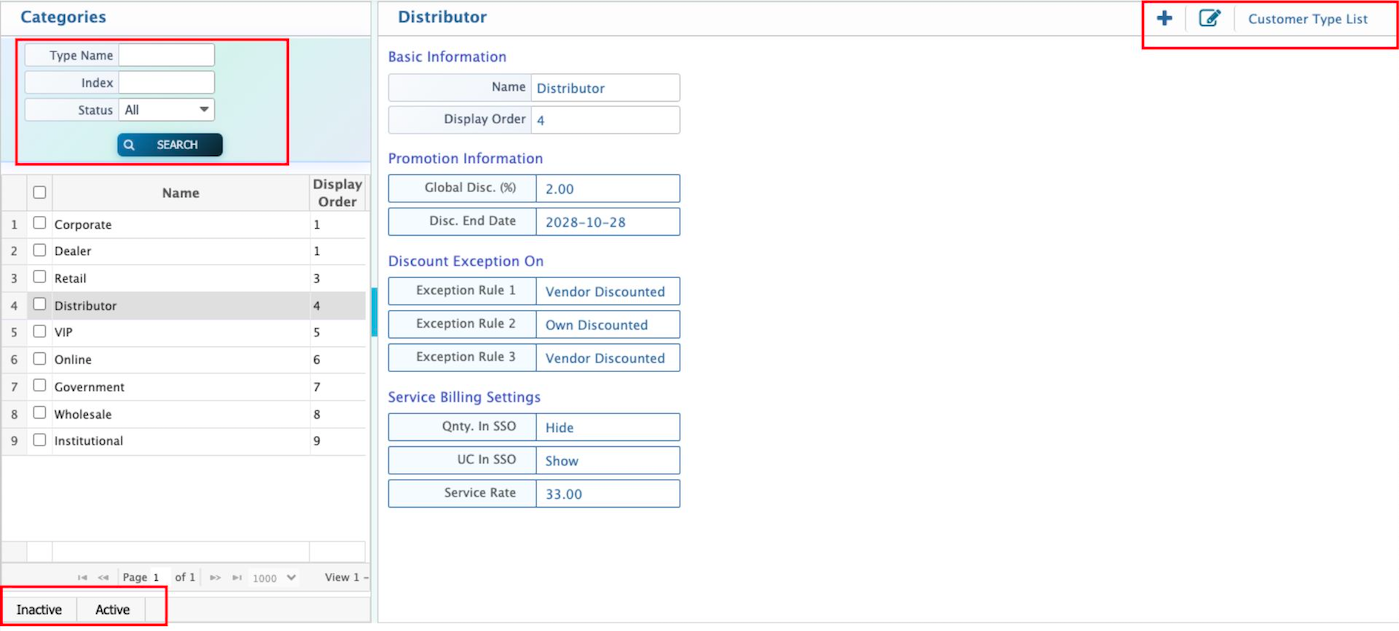Switch to the Active tab

[112, 610]
